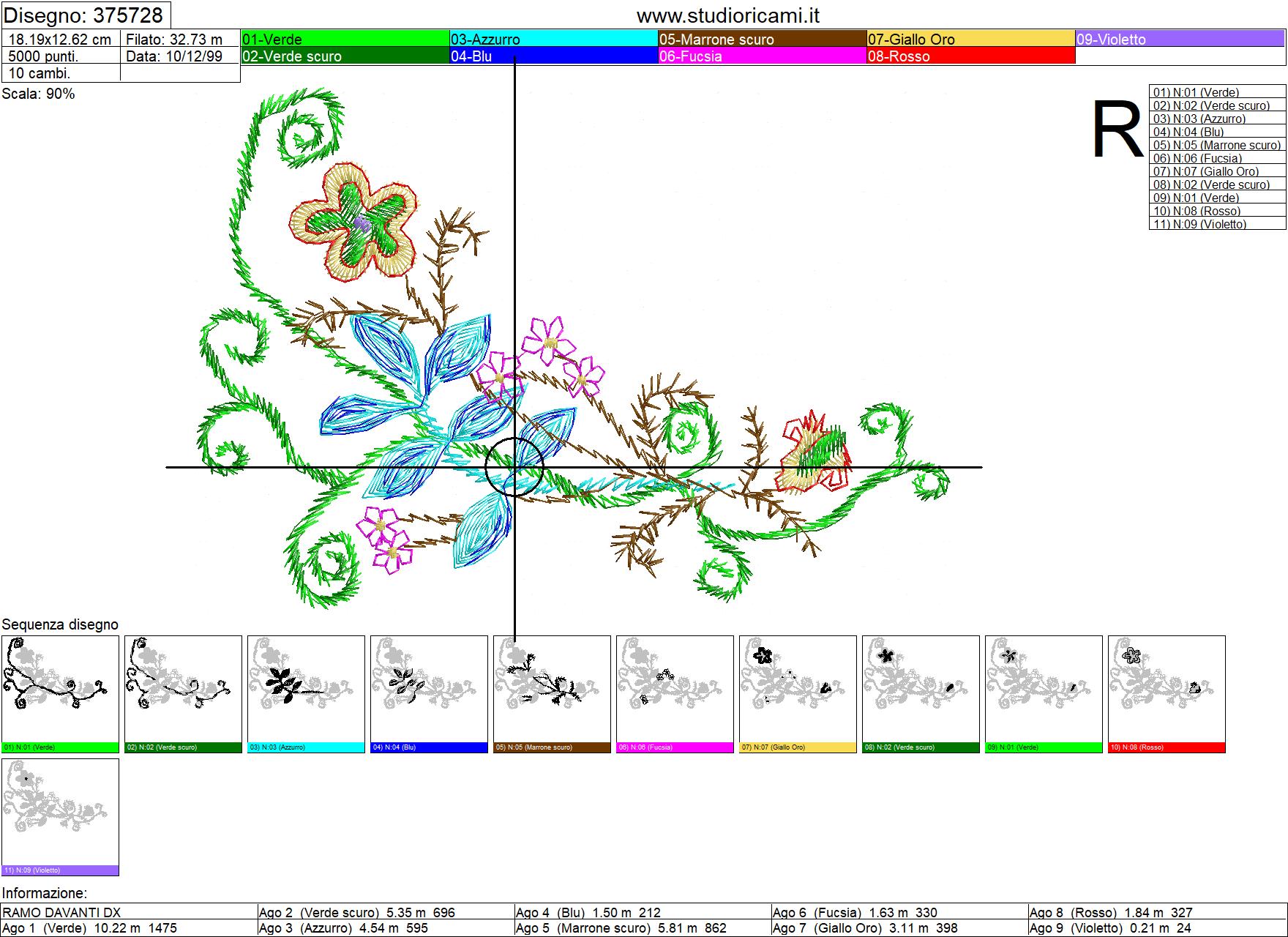Select the 02-Verde scuro color swatch
Image resolution: width=1288 pixels, height=937 pixels.
(345, 56)
